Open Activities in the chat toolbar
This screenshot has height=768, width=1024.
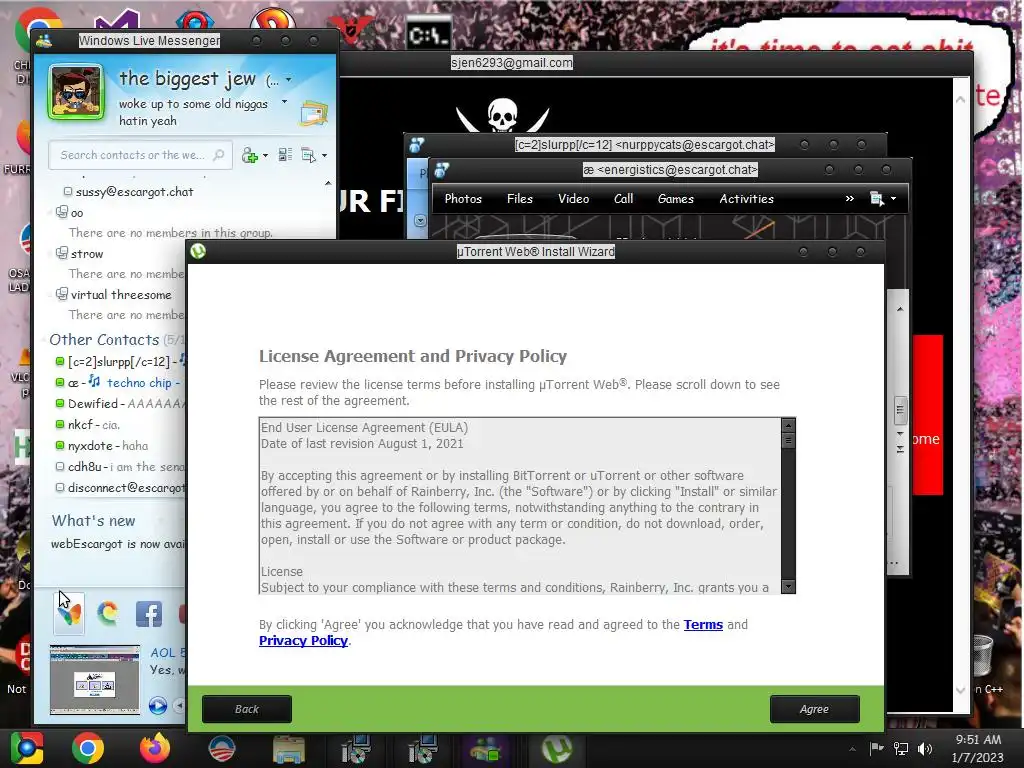[746, 199]
